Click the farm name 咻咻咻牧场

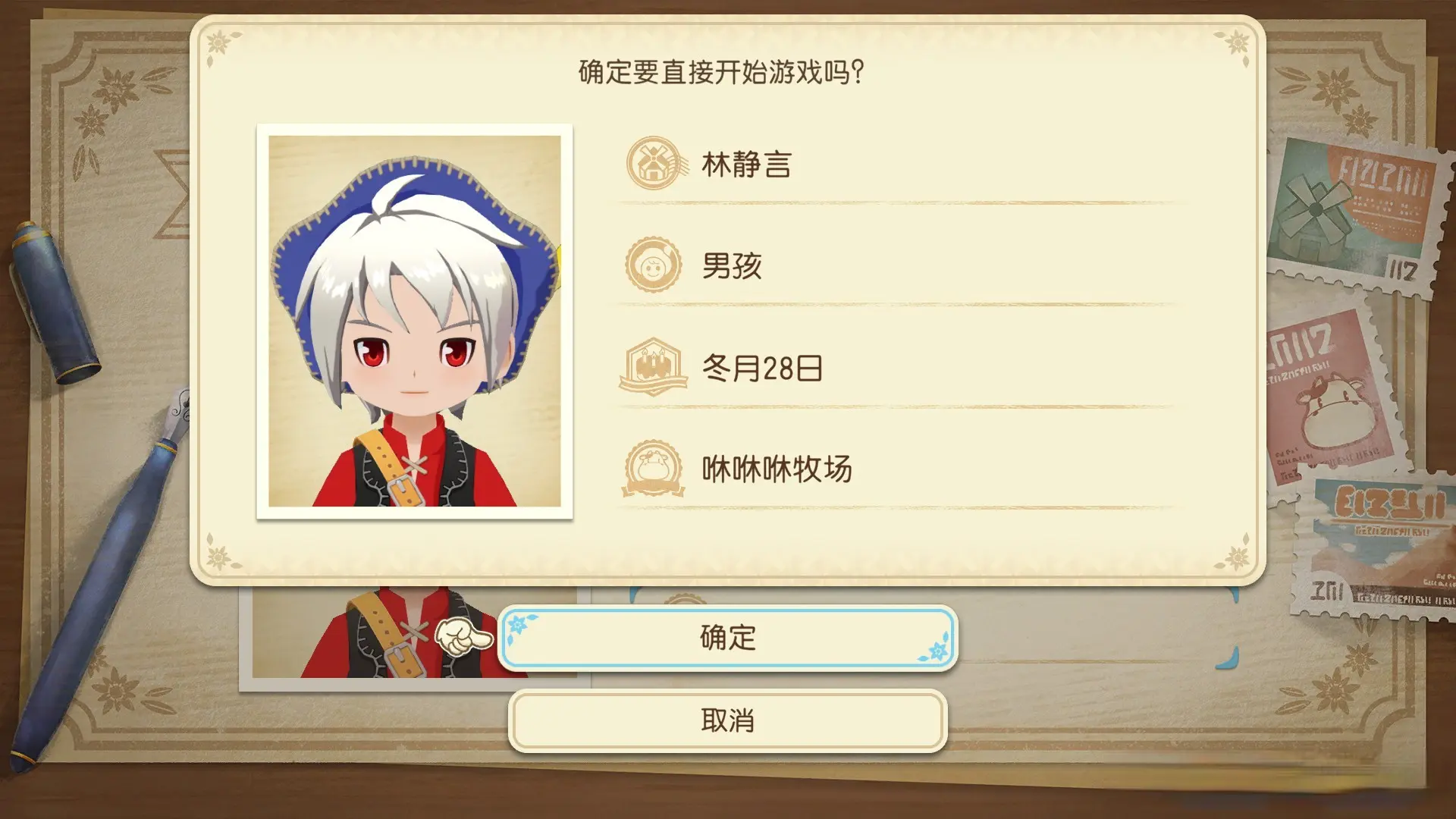777,469
